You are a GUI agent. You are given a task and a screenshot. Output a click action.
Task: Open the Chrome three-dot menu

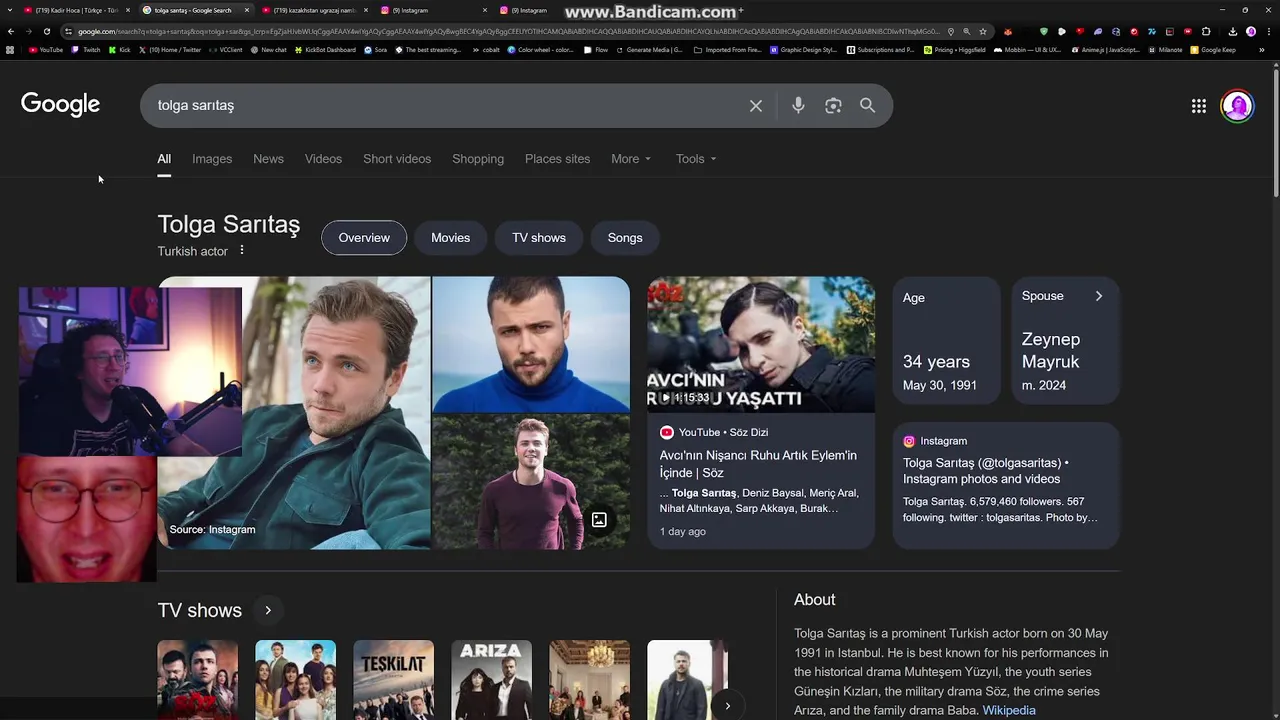[x=1269, y=31]
